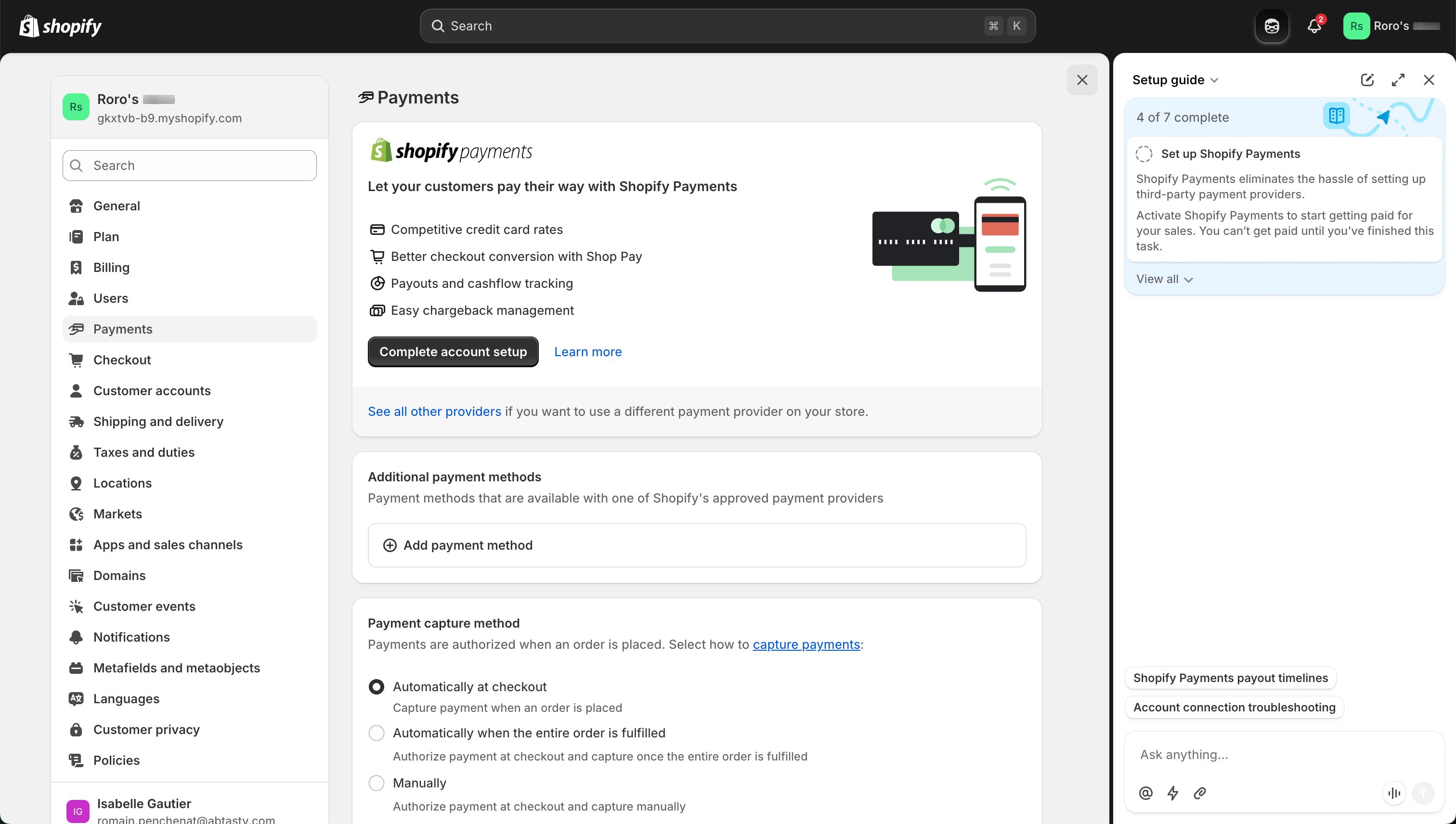This screenshot has width=1456, height=824.
Task: Attach a link in the chat input
Action: tap(1199, 793)
